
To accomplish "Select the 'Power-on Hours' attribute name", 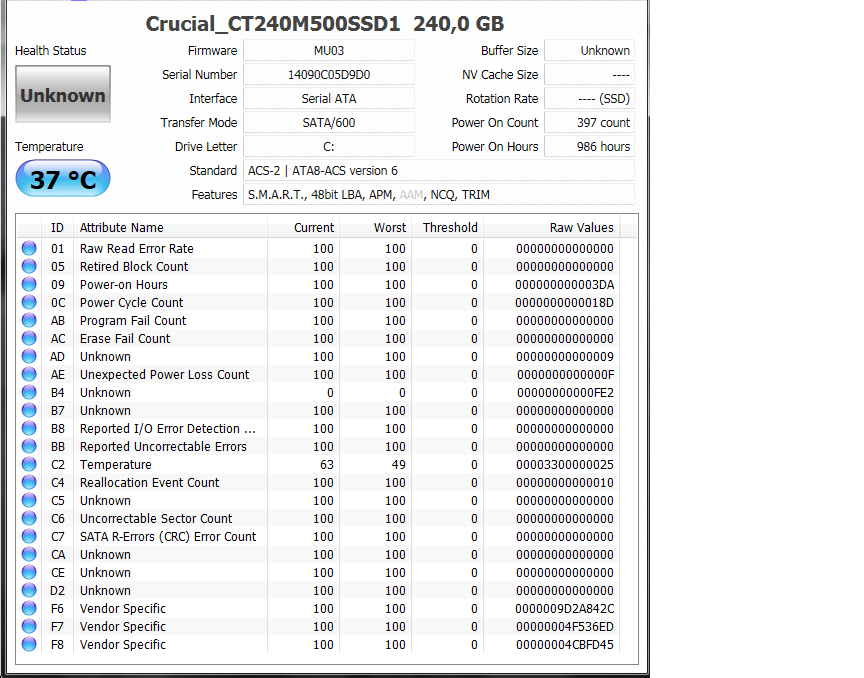I will (x=123, y=284).
